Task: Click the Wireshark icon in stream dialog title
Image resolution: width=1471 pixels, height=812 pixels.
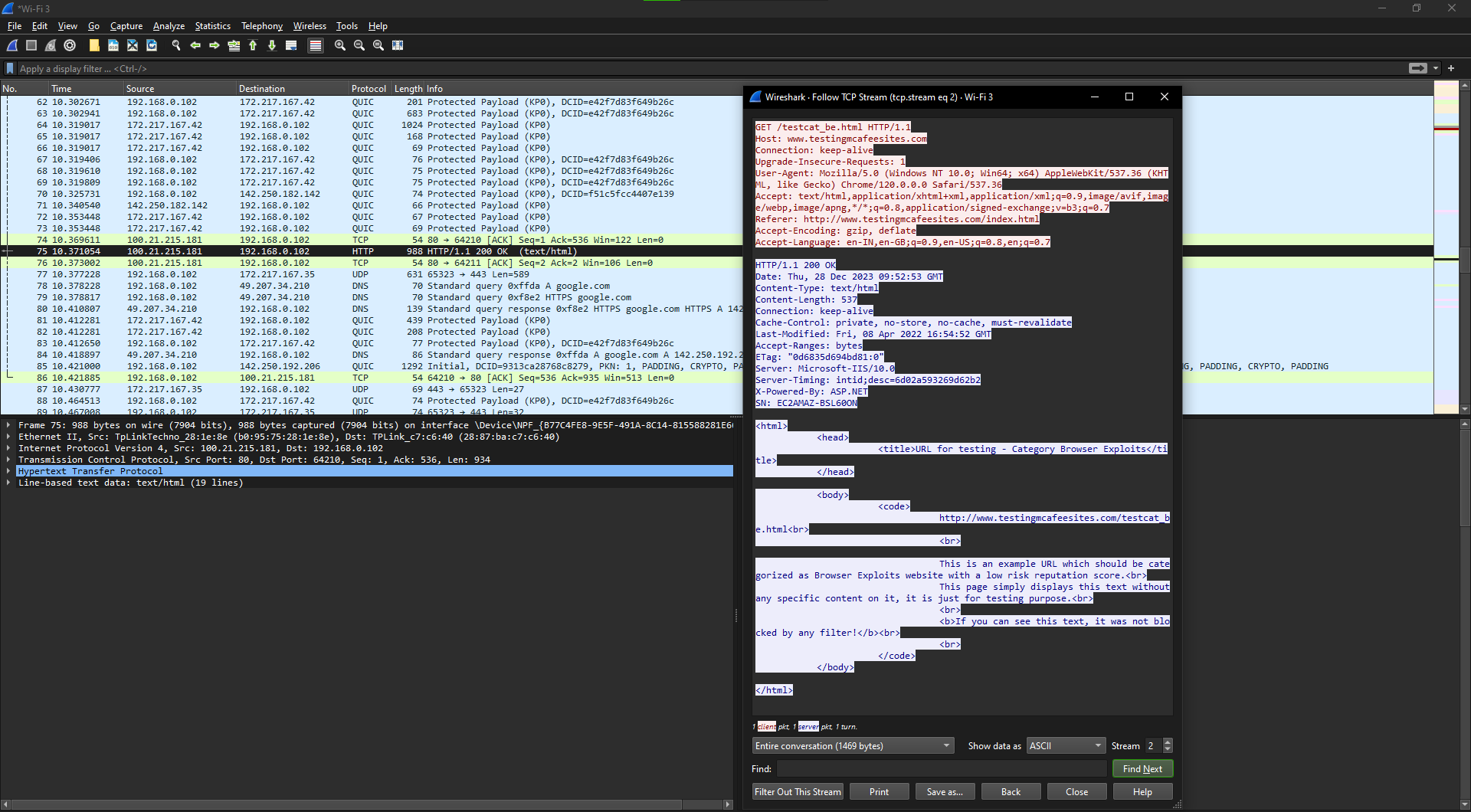Action: pos(755,97)
